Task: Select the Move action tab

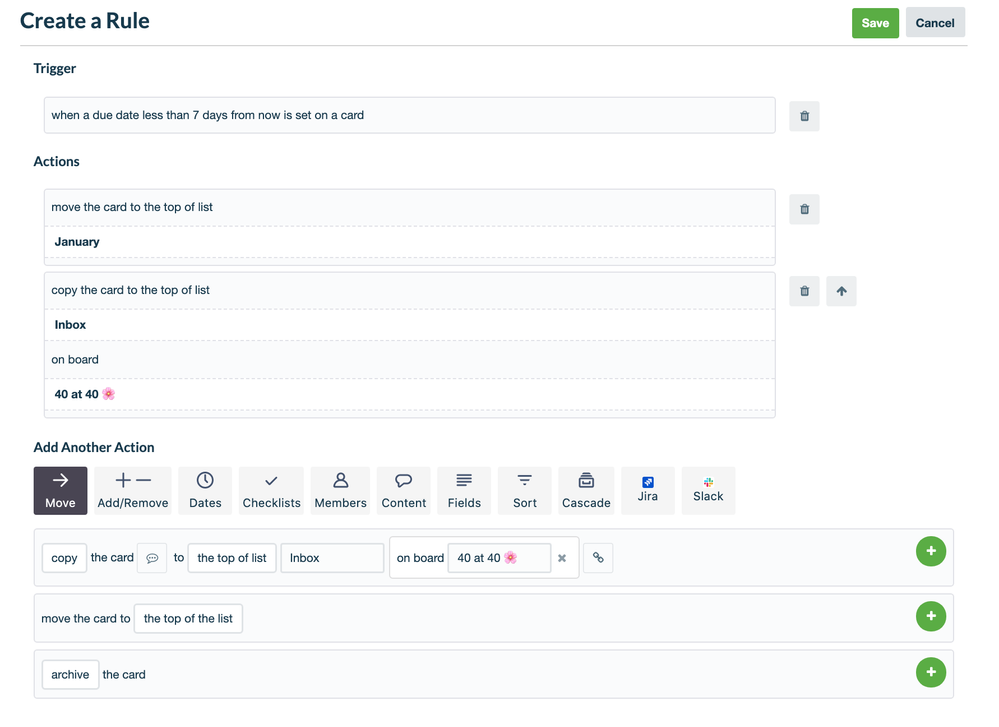Action: 61,491
